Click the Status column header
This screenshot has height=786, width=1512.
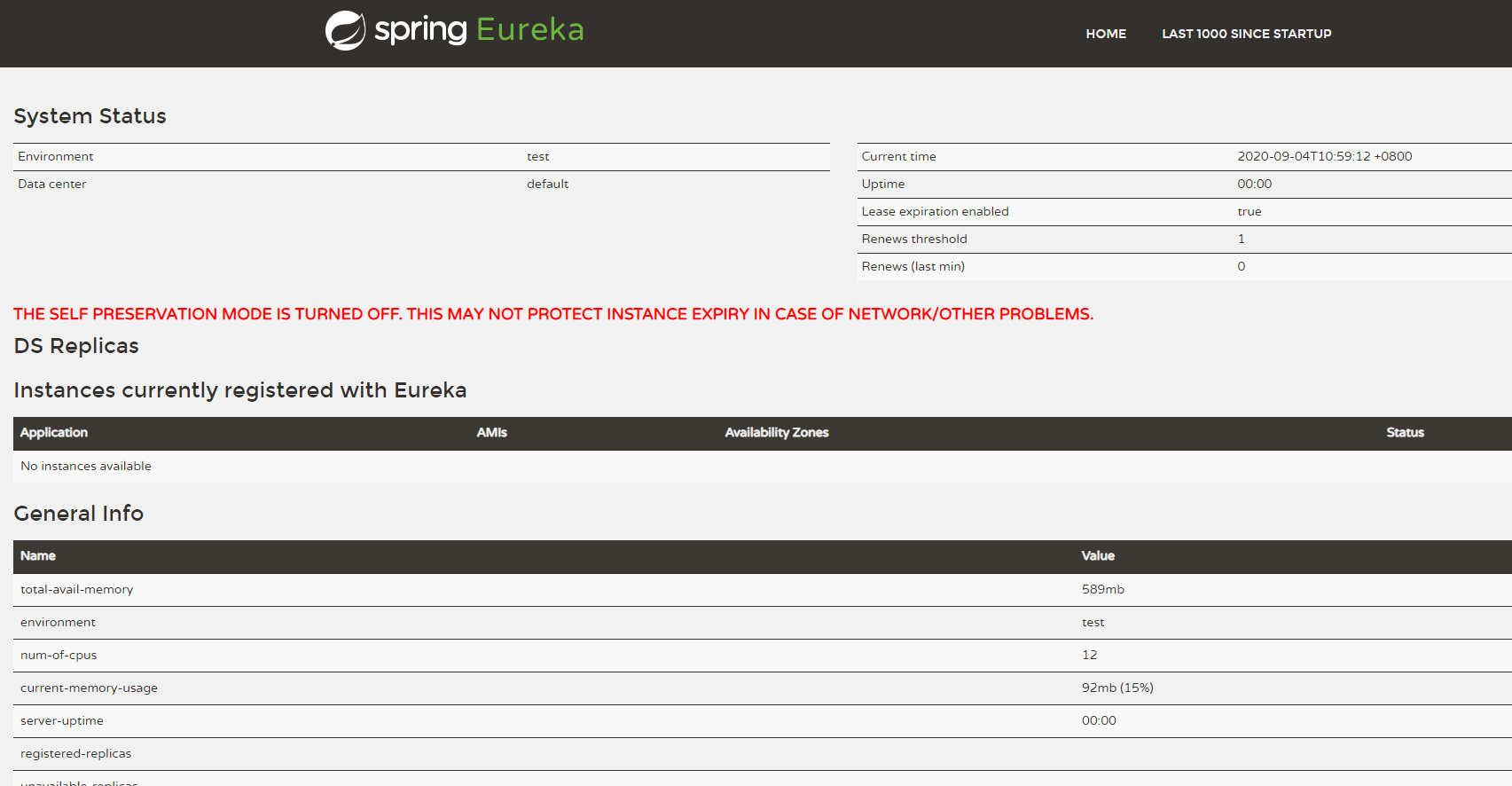tap(1405, 432)
